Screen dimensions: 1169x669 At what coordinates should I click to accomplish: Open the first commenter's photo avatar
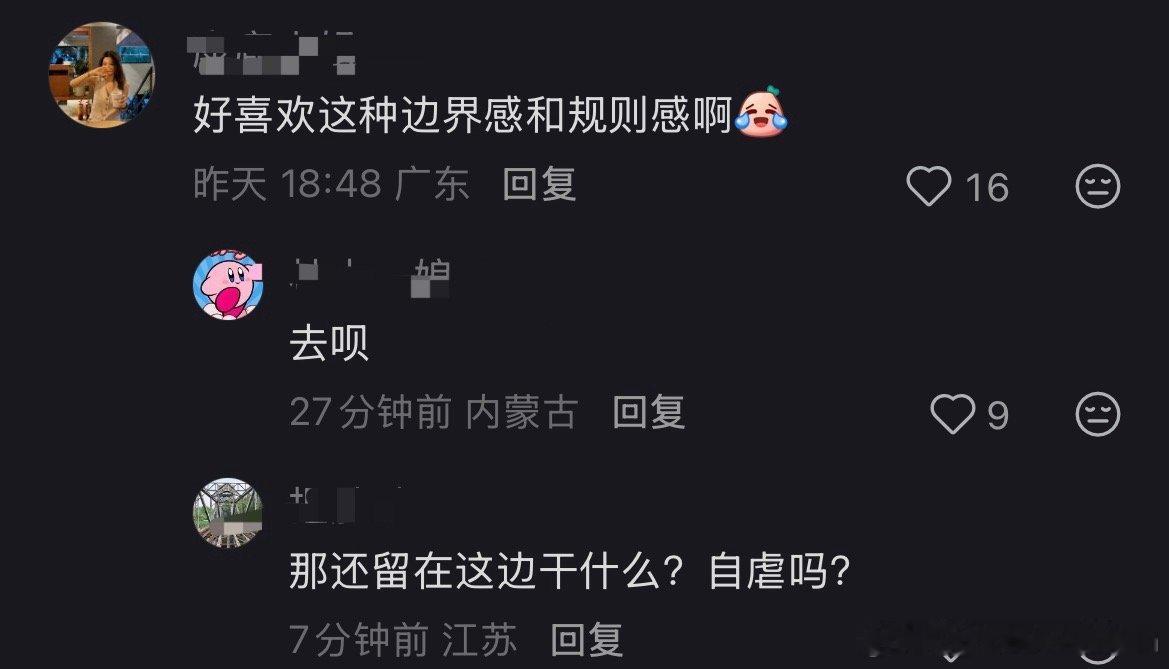101,75
